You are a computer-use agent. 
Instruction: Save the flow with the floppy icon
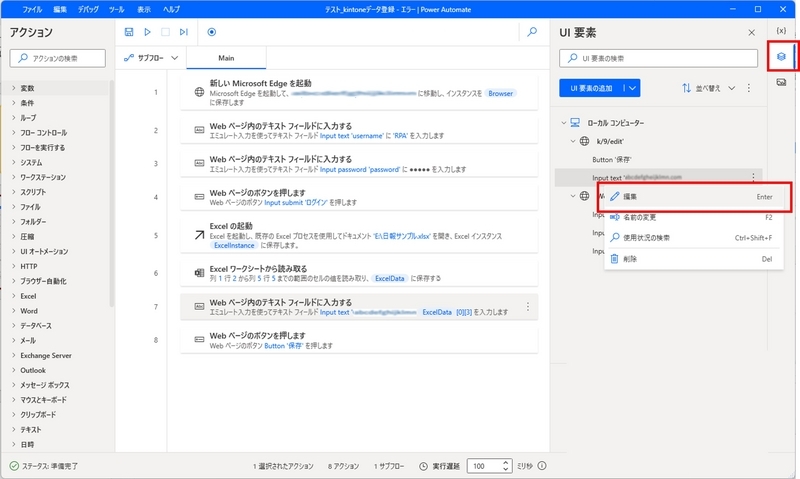pos(129,32)
